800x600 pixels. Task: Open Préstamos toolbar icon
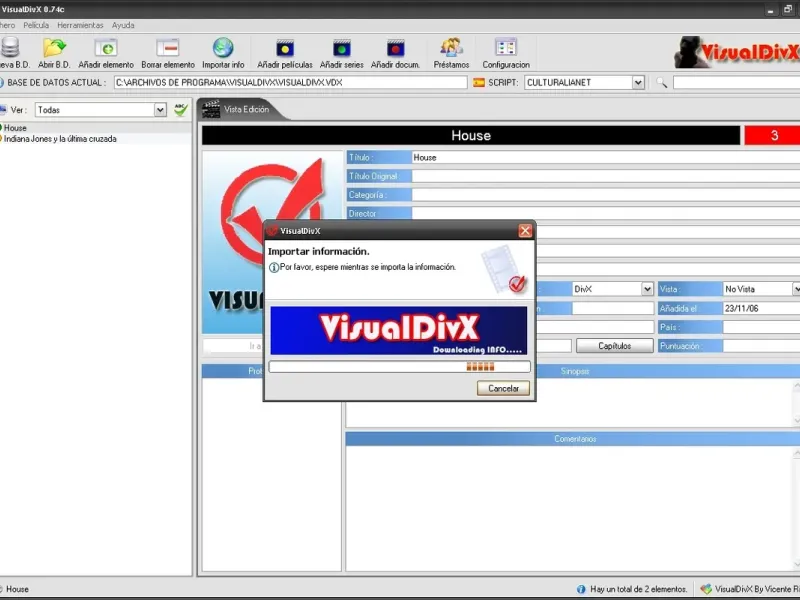(452, 48)
